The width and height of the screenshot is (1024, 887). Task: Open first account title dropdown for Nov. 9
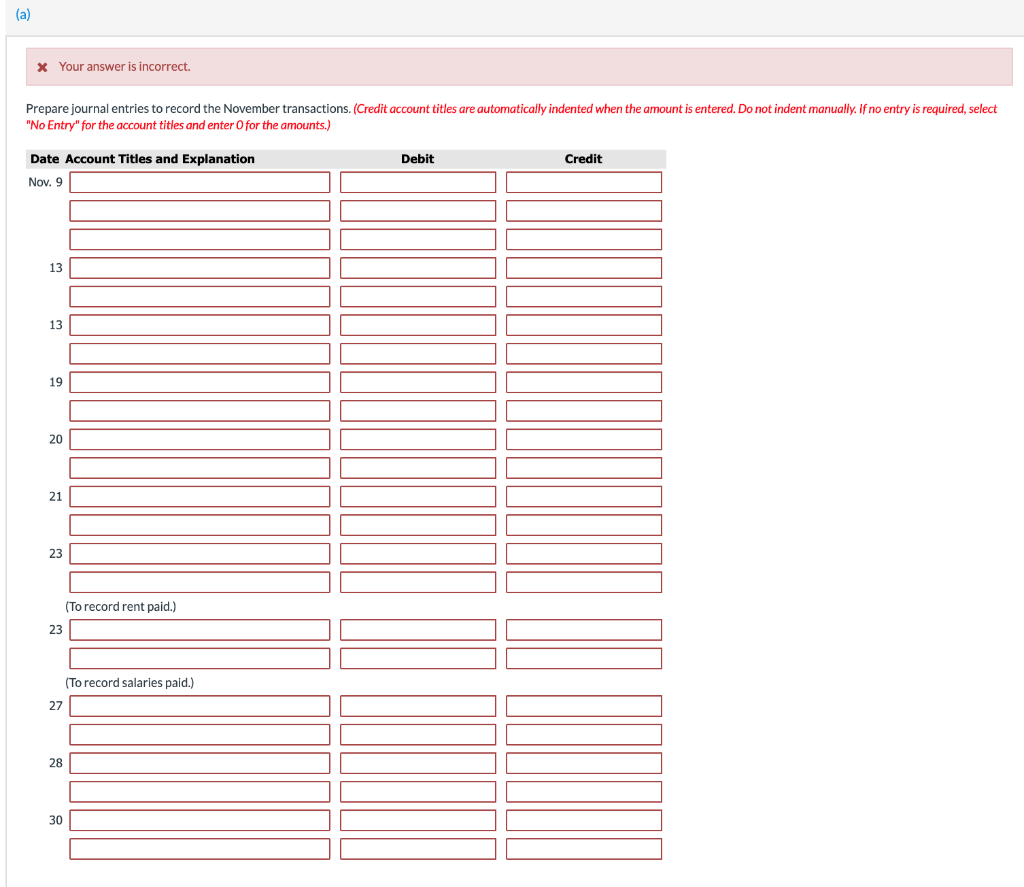pos(199,182)
